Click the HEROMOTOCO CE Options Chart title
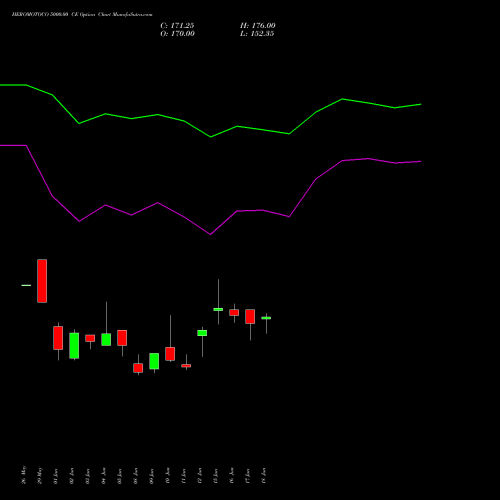This screenshot has width=500, height=500. [82, 15]
